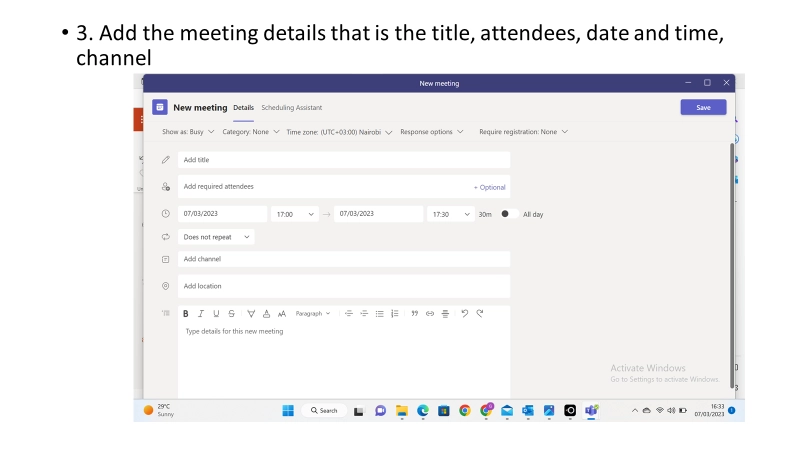Undo the last edit

click(464, 314)
